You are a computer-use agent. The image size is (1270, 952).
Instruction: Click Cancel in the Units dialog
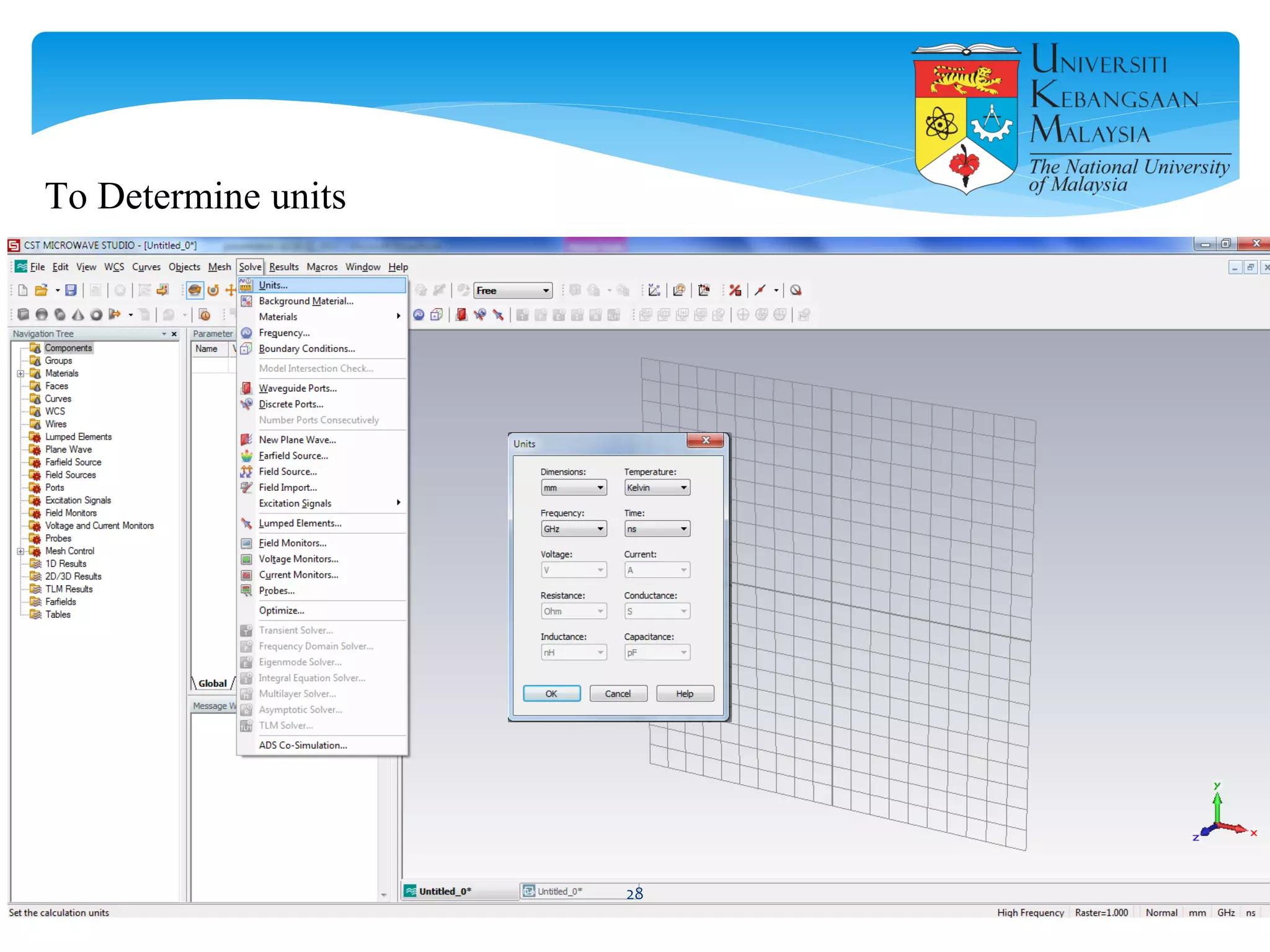click(x=617, y=694)
